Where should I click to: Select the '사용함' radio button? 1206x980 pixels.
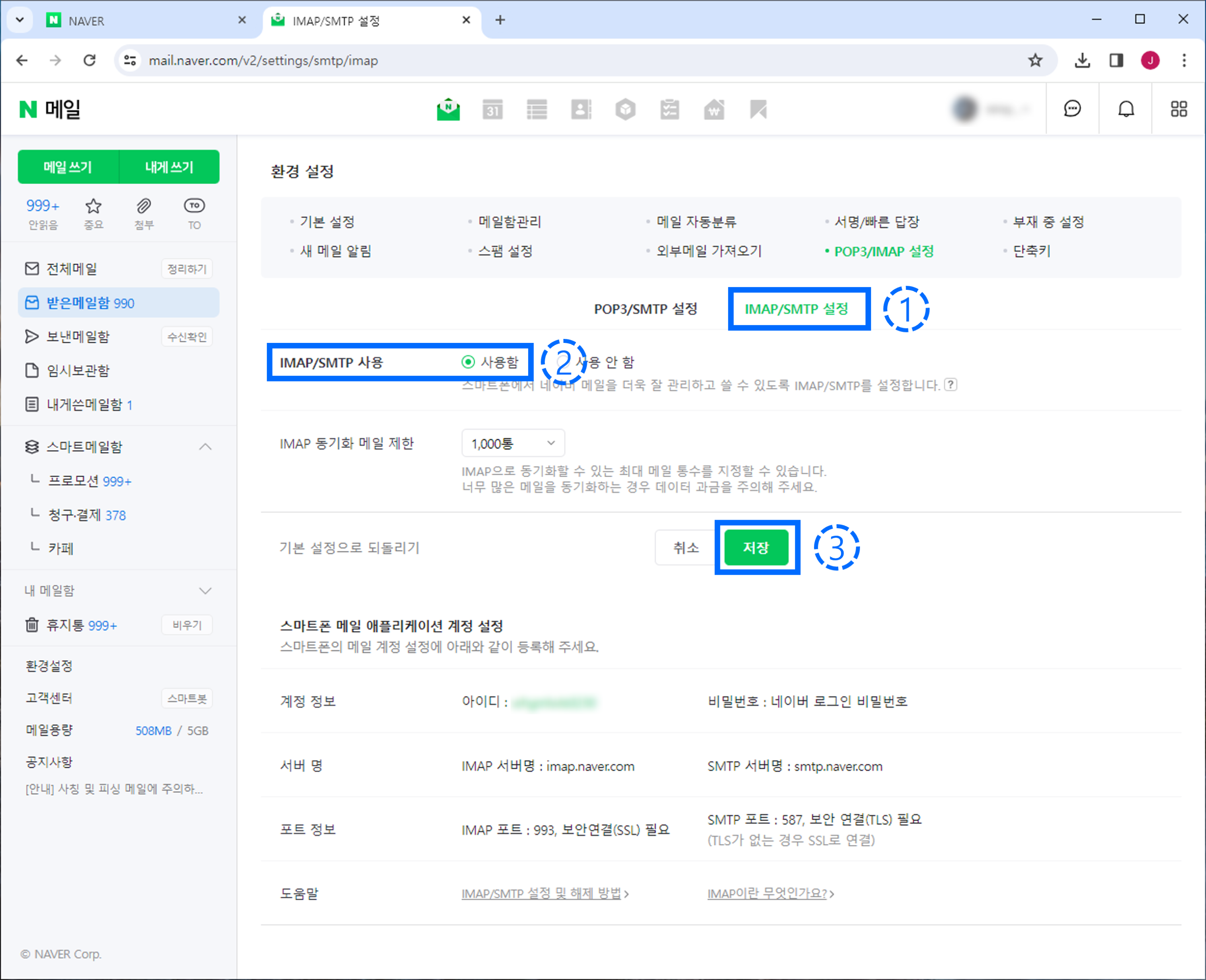click(468, 362)
